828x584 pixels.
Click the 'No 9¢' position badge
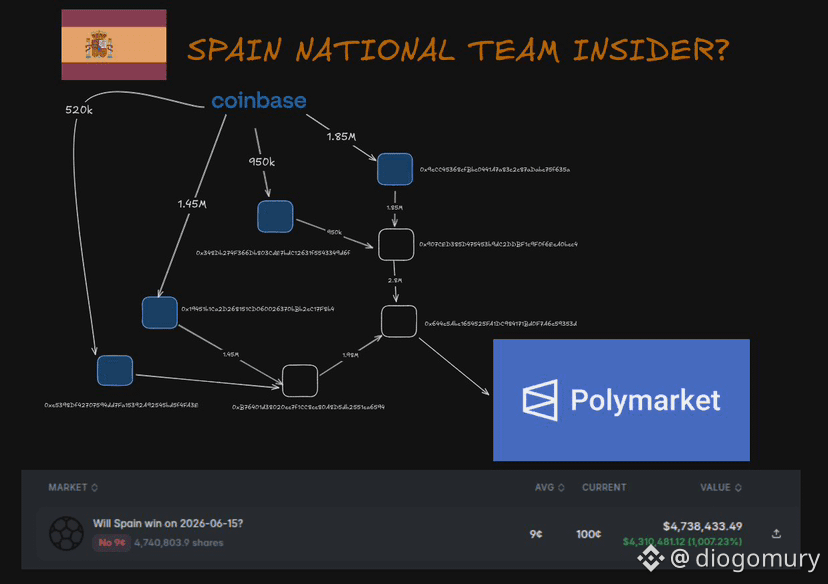111,542
